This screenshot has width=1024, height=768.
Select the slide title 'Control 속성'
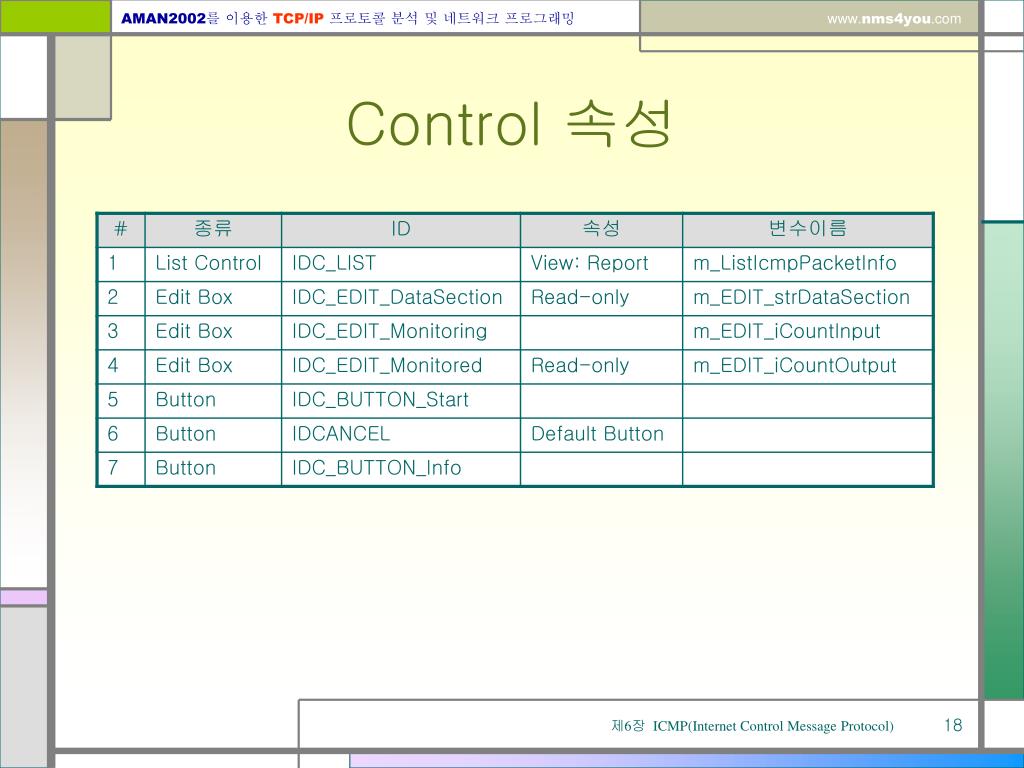pyautogui.click(x=509, y=123)
